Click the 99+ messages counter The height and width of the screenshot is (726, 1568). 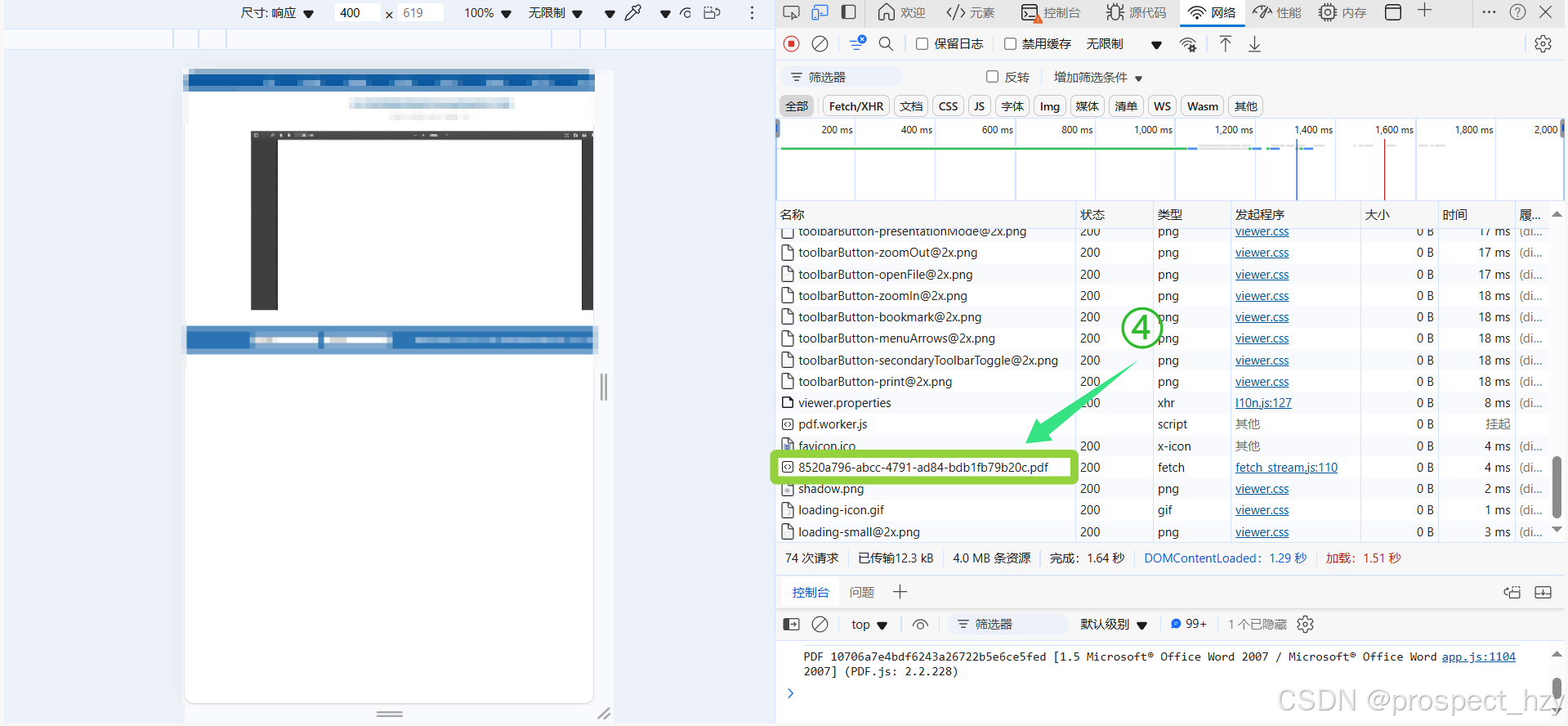click(x=1189, y=624)
